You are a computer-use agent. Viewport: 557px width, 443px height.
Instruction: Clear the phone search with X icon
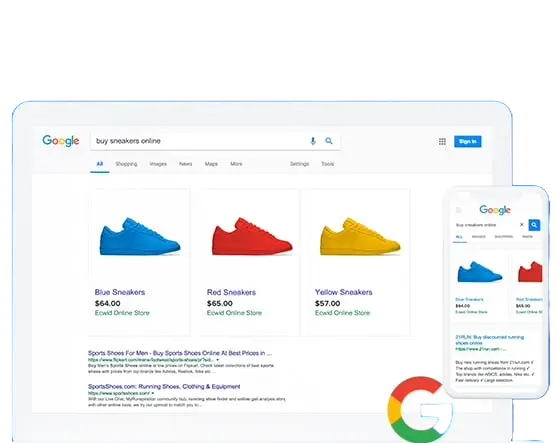521,225
